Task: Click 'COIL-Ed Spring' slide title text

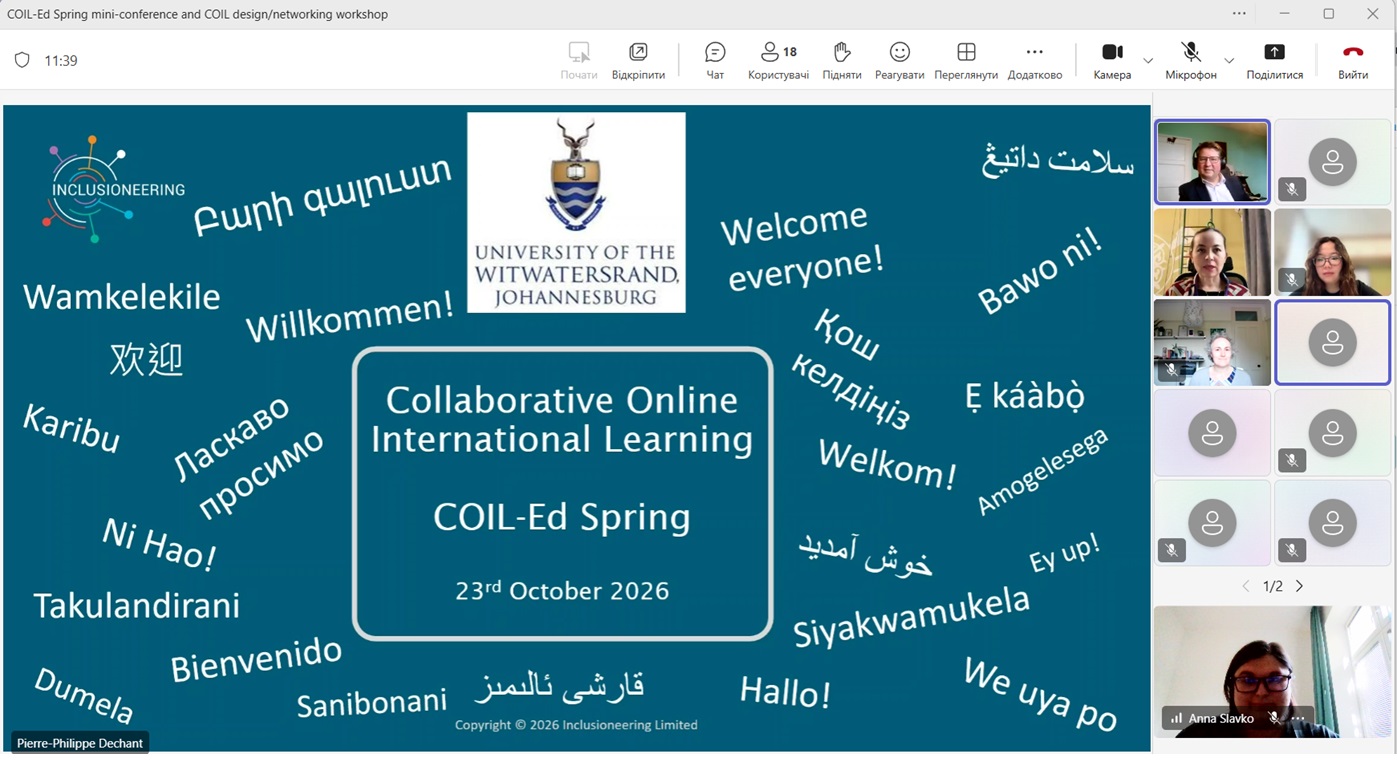Action: click(562, 517)
